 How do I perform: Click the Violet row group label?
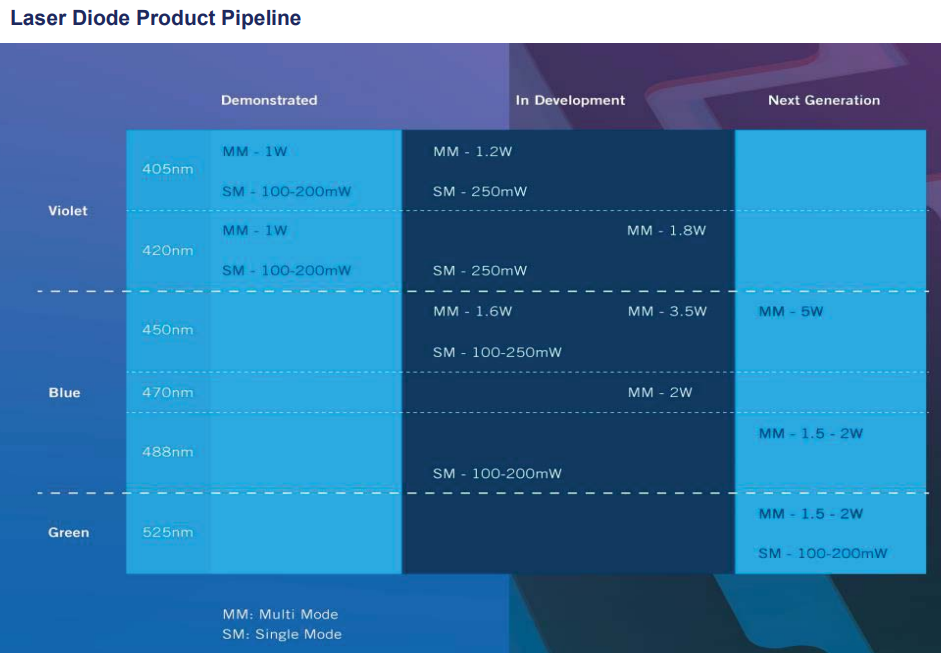pyautogui.click(x=68, y=211)
